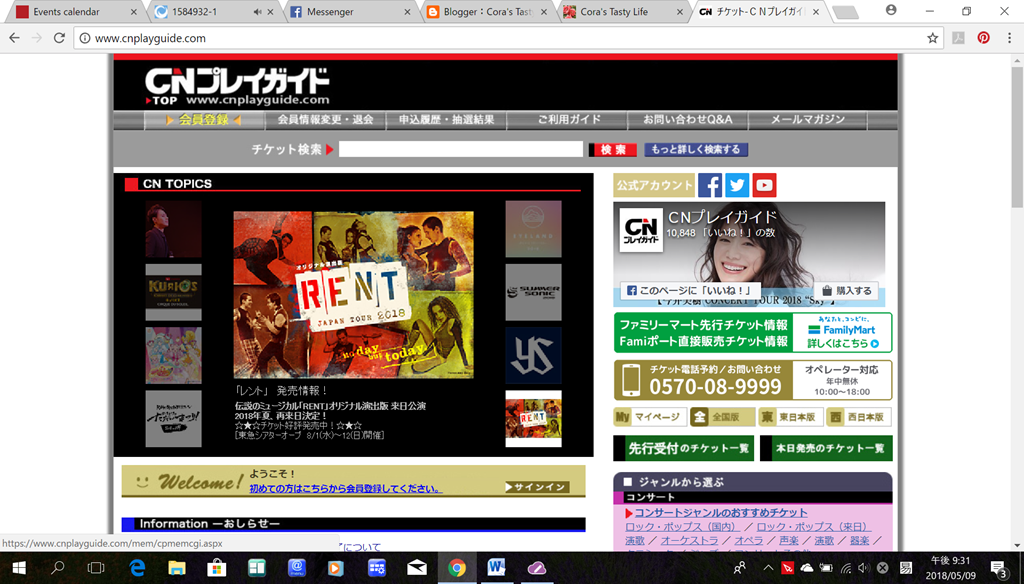Open the 会員情報変更・退会 menu item
The image size is (1024, 584).
325,120
